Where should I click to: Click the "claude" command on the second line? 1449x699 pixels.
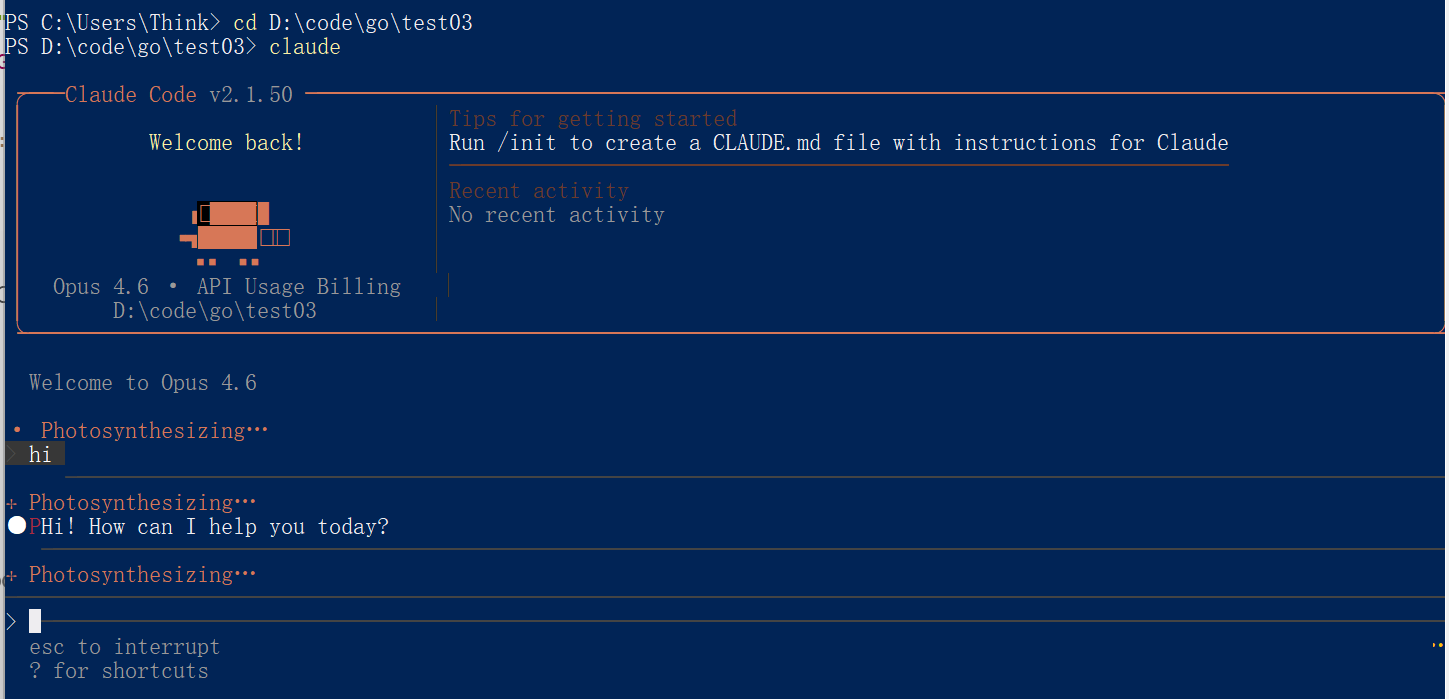[305, 47]
